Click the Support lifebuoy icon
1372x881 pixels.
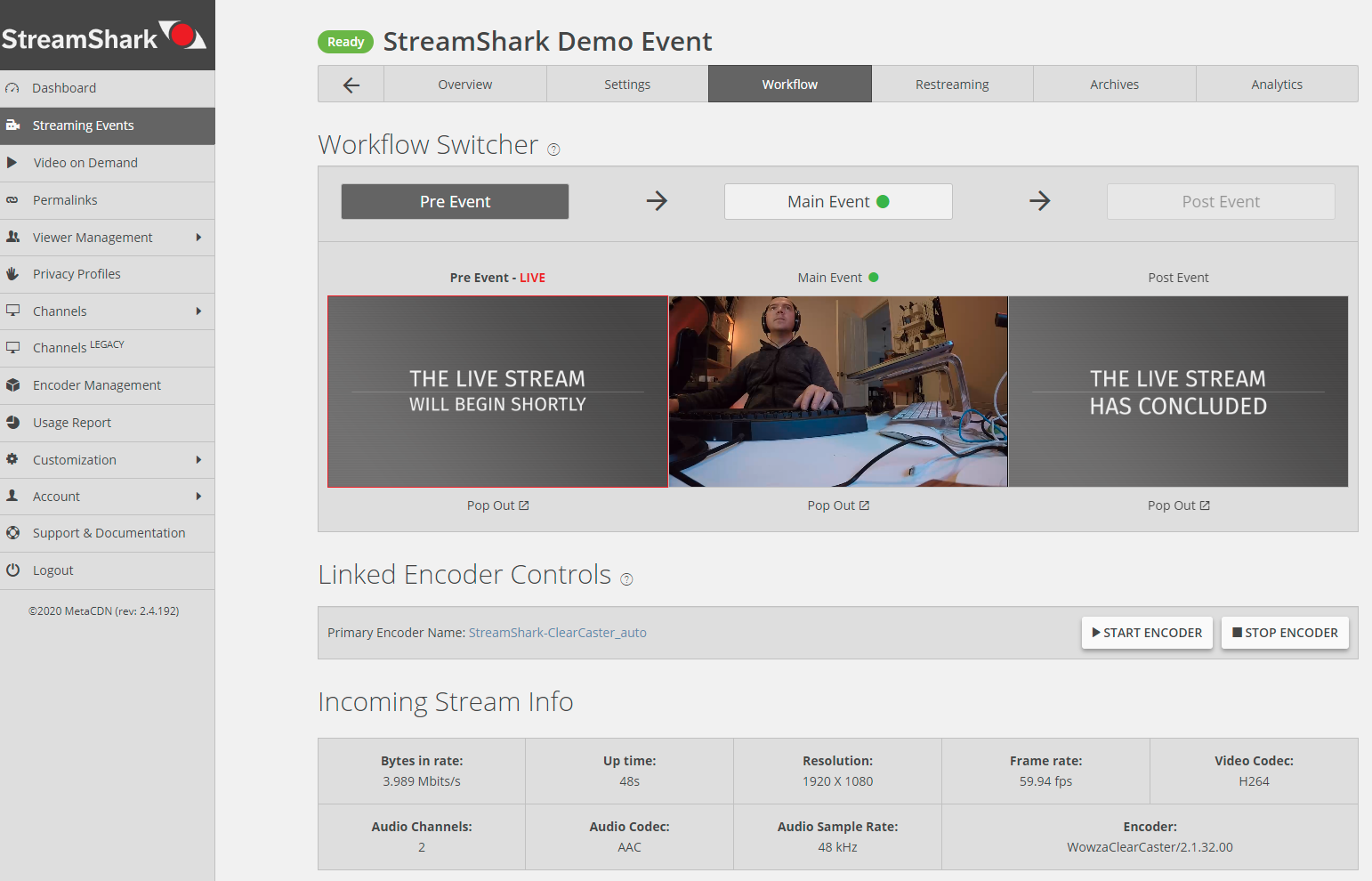[12, 533]
